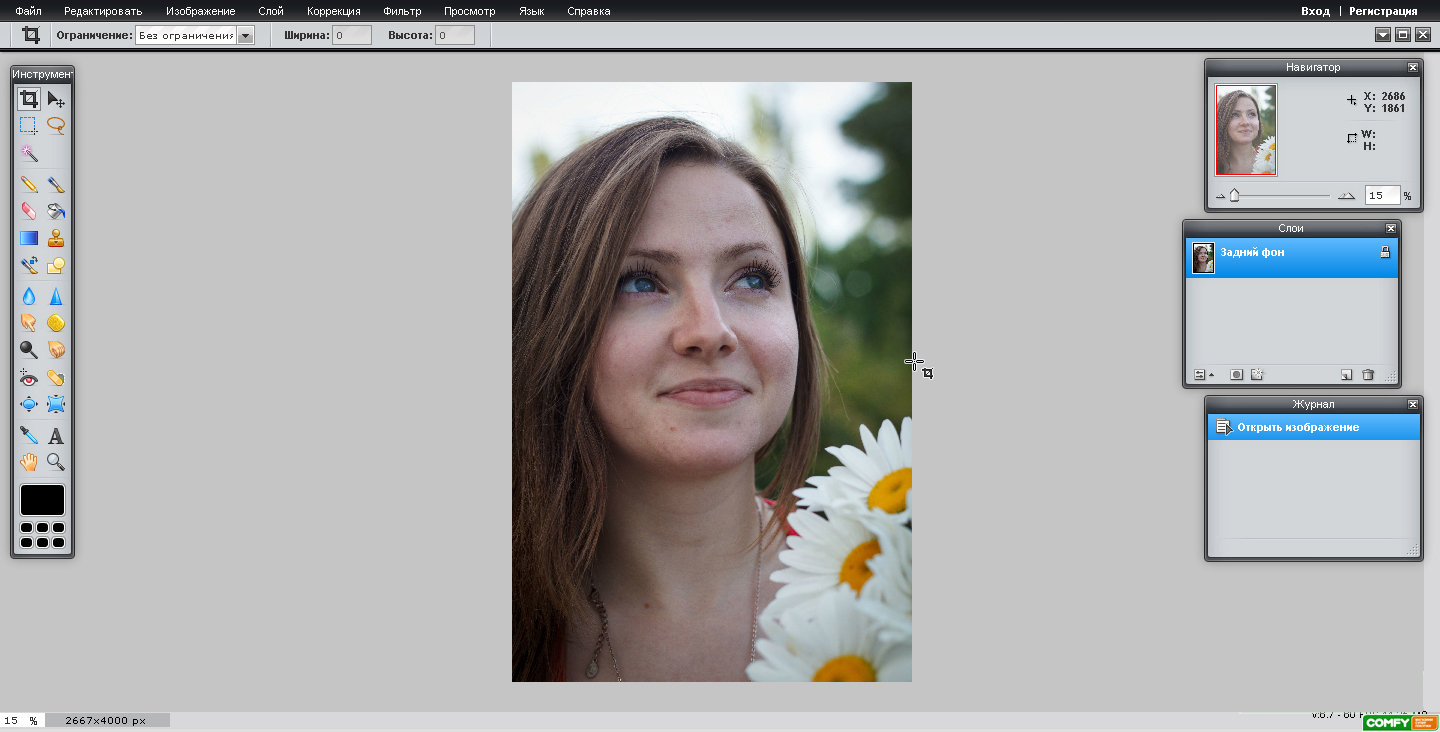Activate the Red Eye reduction tool

point(29,378)
